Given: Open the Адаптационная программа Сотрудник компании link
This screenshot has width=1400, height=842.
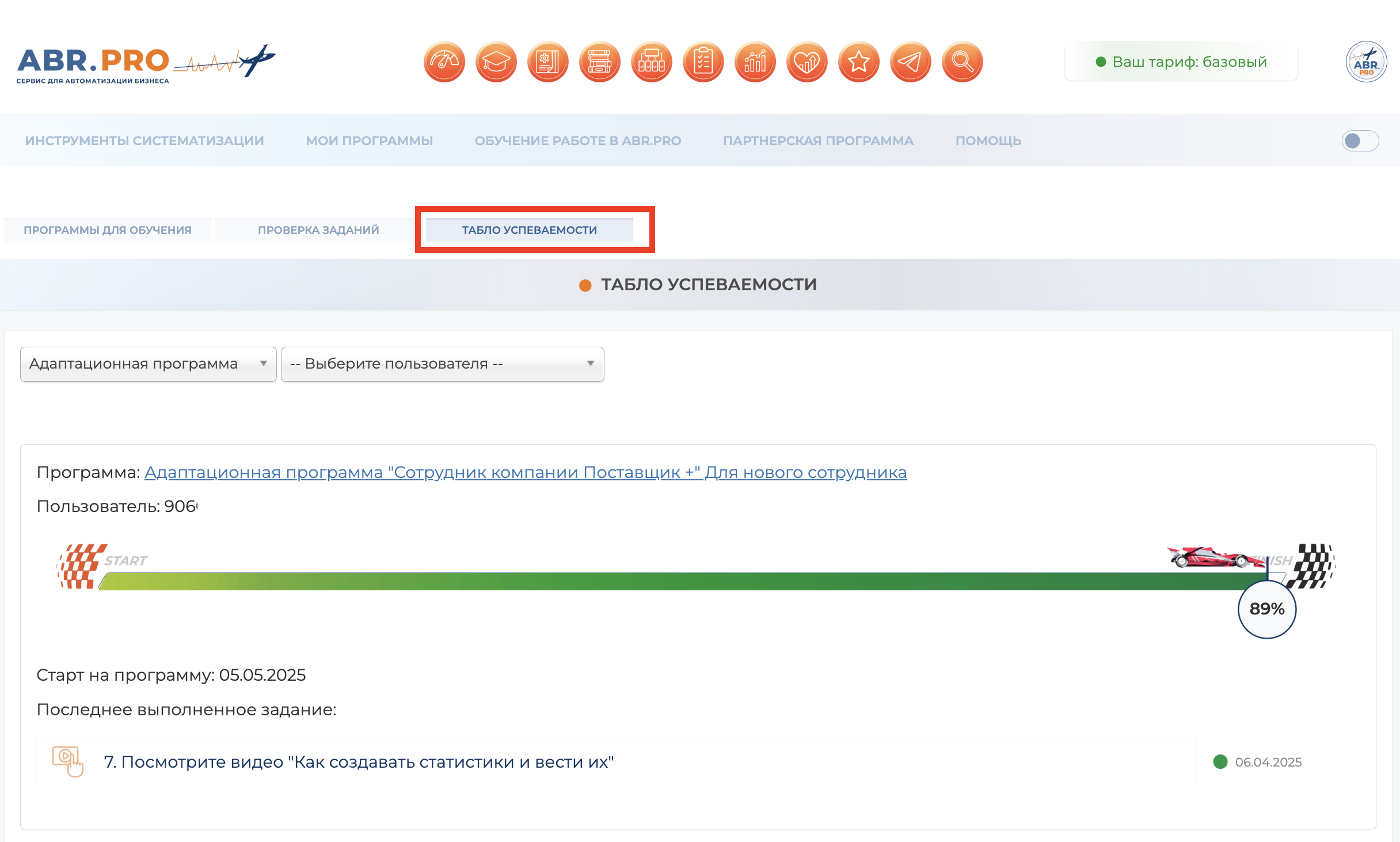Looking at the screenshot, I should click(x=525, y=472).
